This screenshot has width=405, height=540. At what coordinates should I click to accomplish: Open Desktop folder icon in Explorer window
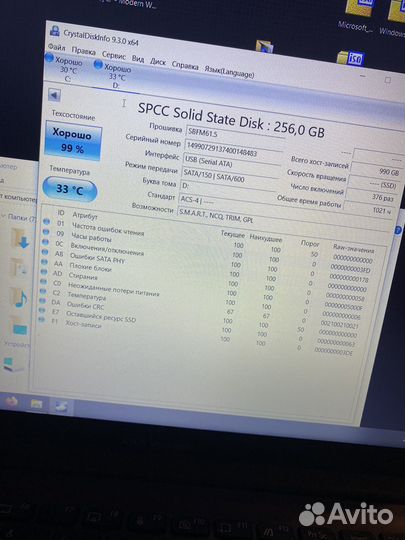click(19, 325)
